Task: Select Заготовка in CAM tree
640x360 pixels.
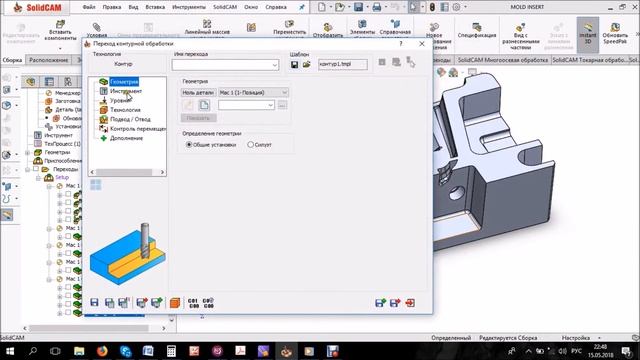Action: tap(67, 101)
